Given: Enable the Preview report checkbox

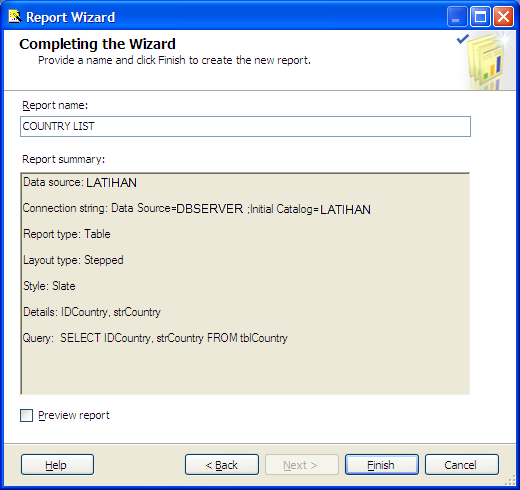Looking at the screenshot, I should [x=26, y=416].
